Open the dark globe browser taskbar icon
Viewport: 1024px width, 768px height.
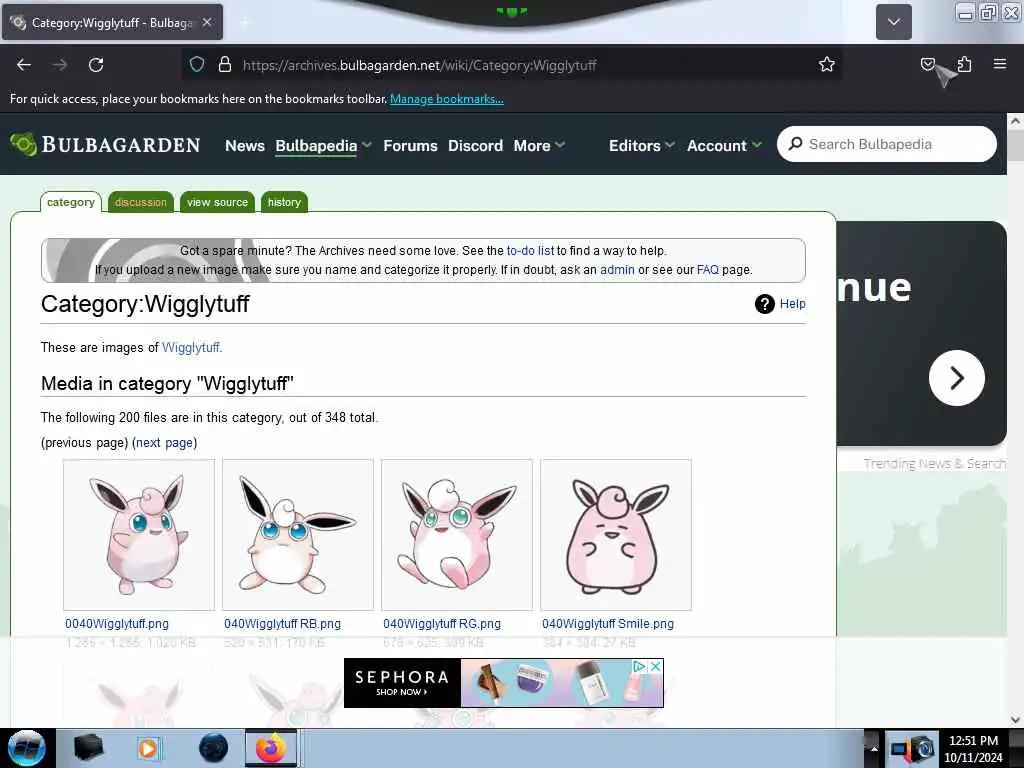(x=213, y=748)
